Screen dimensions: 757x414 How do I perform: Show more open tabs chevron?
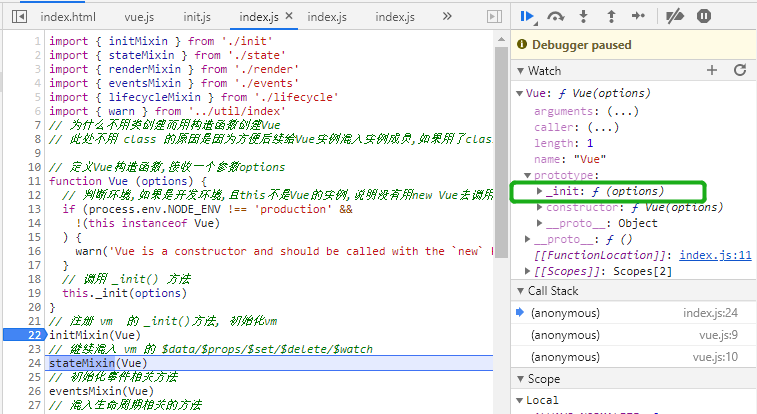447,17
